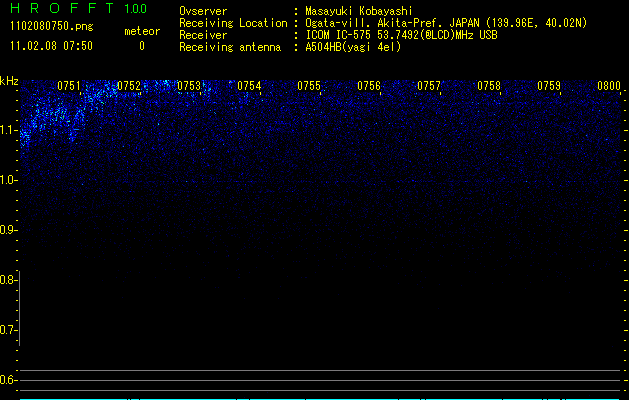
Task: Click the 0800 time marker
Action: pyautogui.click(x=609, y=86)
